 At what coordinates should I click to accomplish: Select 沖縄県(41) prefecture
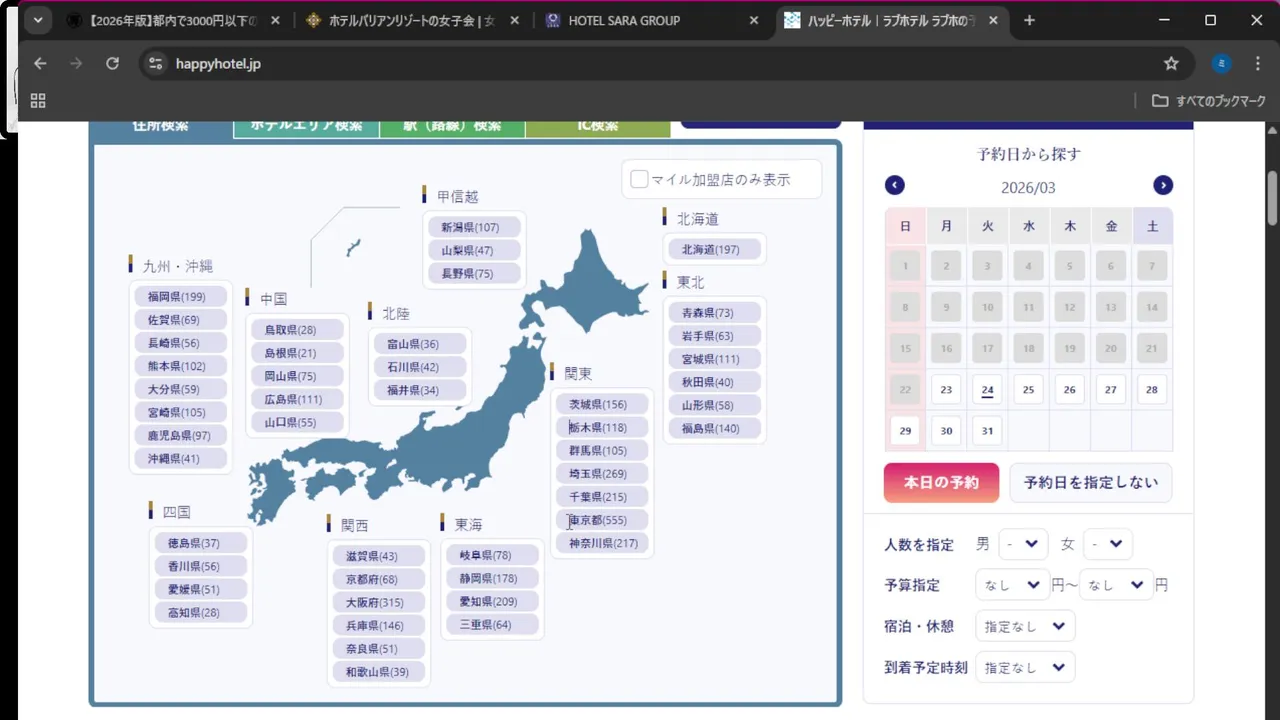[x=181, y=458]
